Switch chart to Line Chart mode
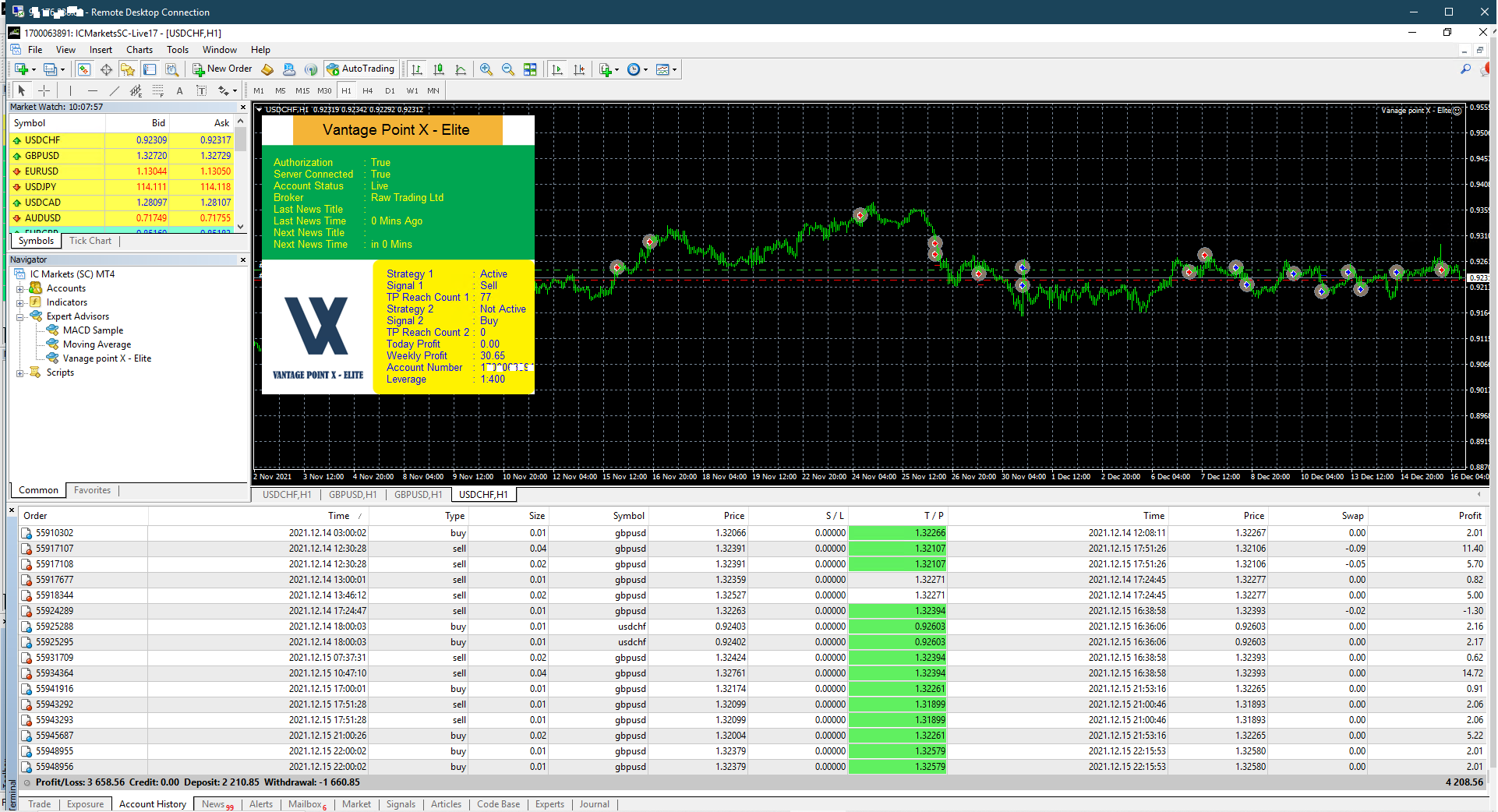This screenshot has height=812, width=1498. (x=461, y=69)
